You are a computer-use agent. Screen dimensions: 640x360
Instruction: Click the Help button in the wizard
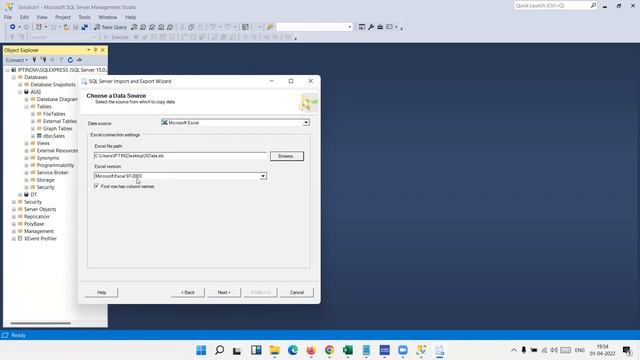101,292
